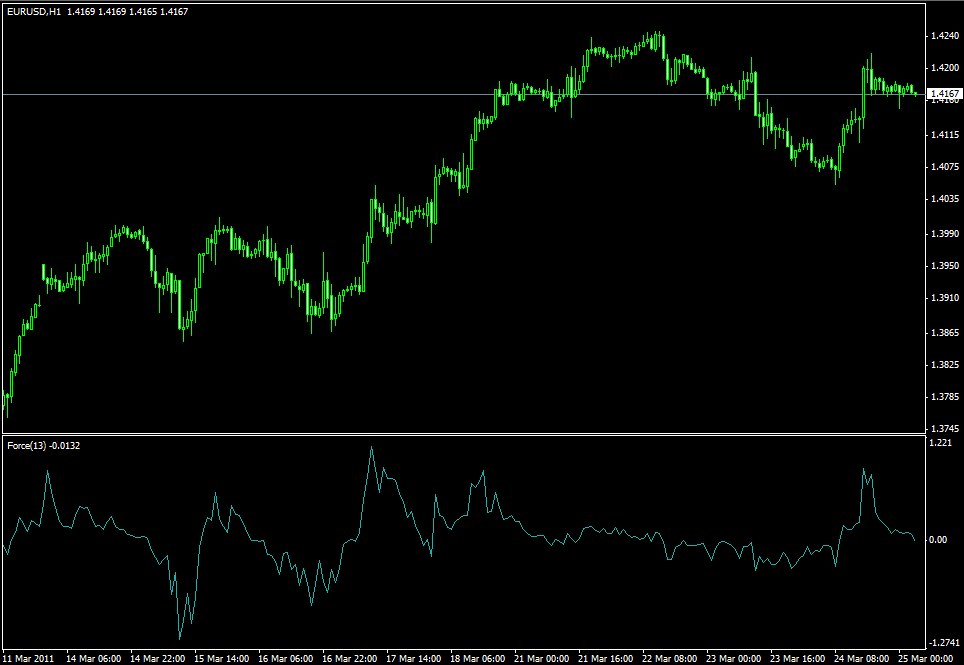964x665 pixels.
Task: Click the 25 Mar 00:00 time label
Action: [925, 658]
